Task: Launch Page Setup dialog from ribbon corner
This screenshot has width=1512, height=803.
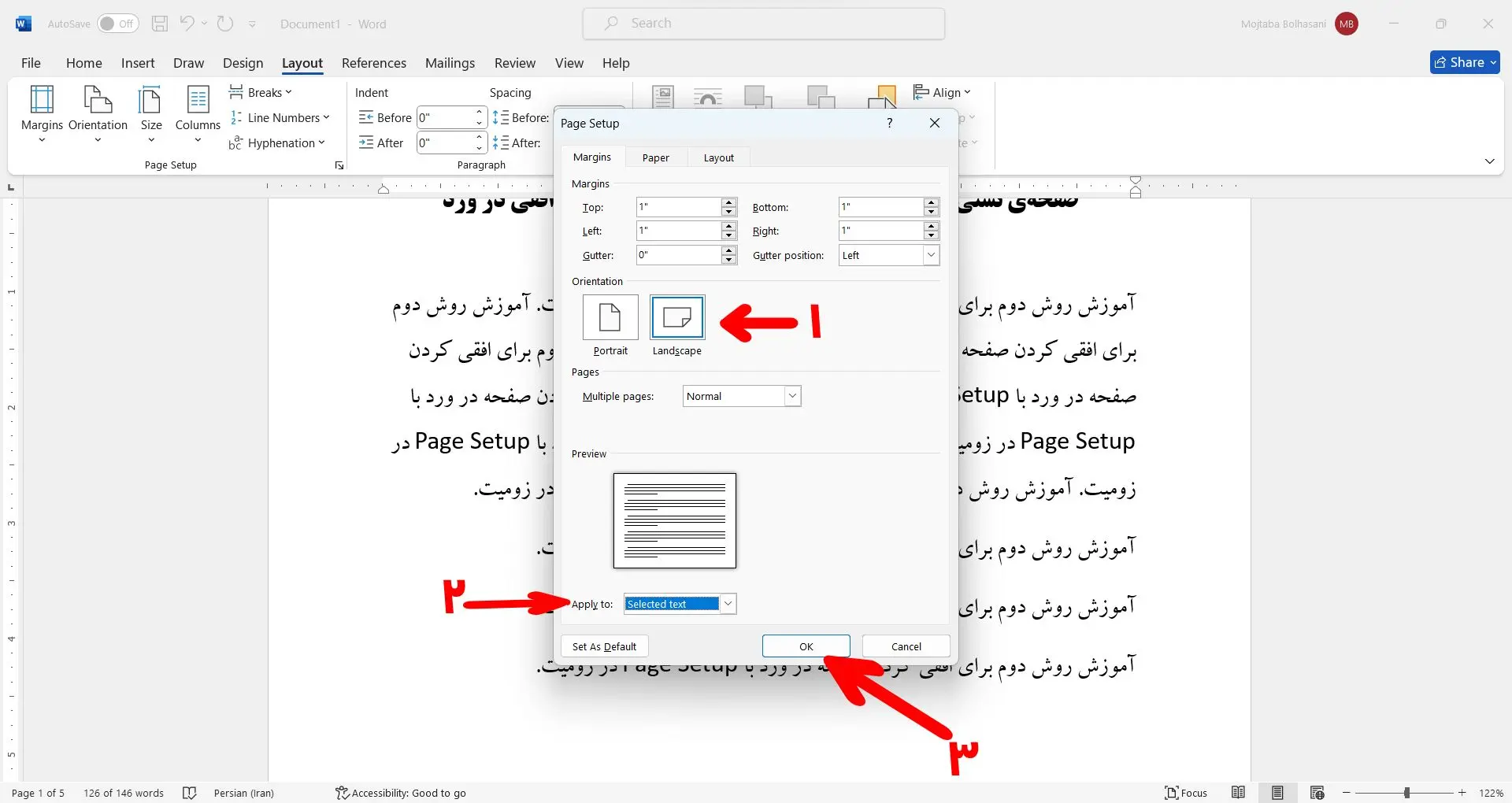Action: pos(339,165)
